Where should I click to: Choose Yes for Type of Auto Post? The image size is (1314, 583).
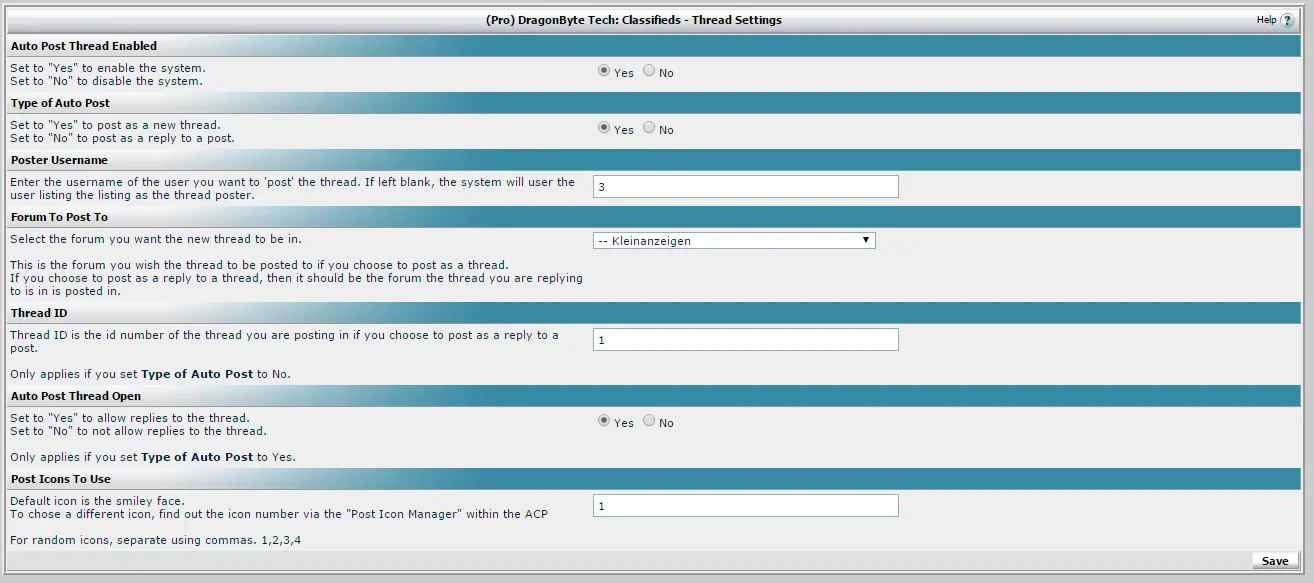pyautogui.click(x=603, y=128)
